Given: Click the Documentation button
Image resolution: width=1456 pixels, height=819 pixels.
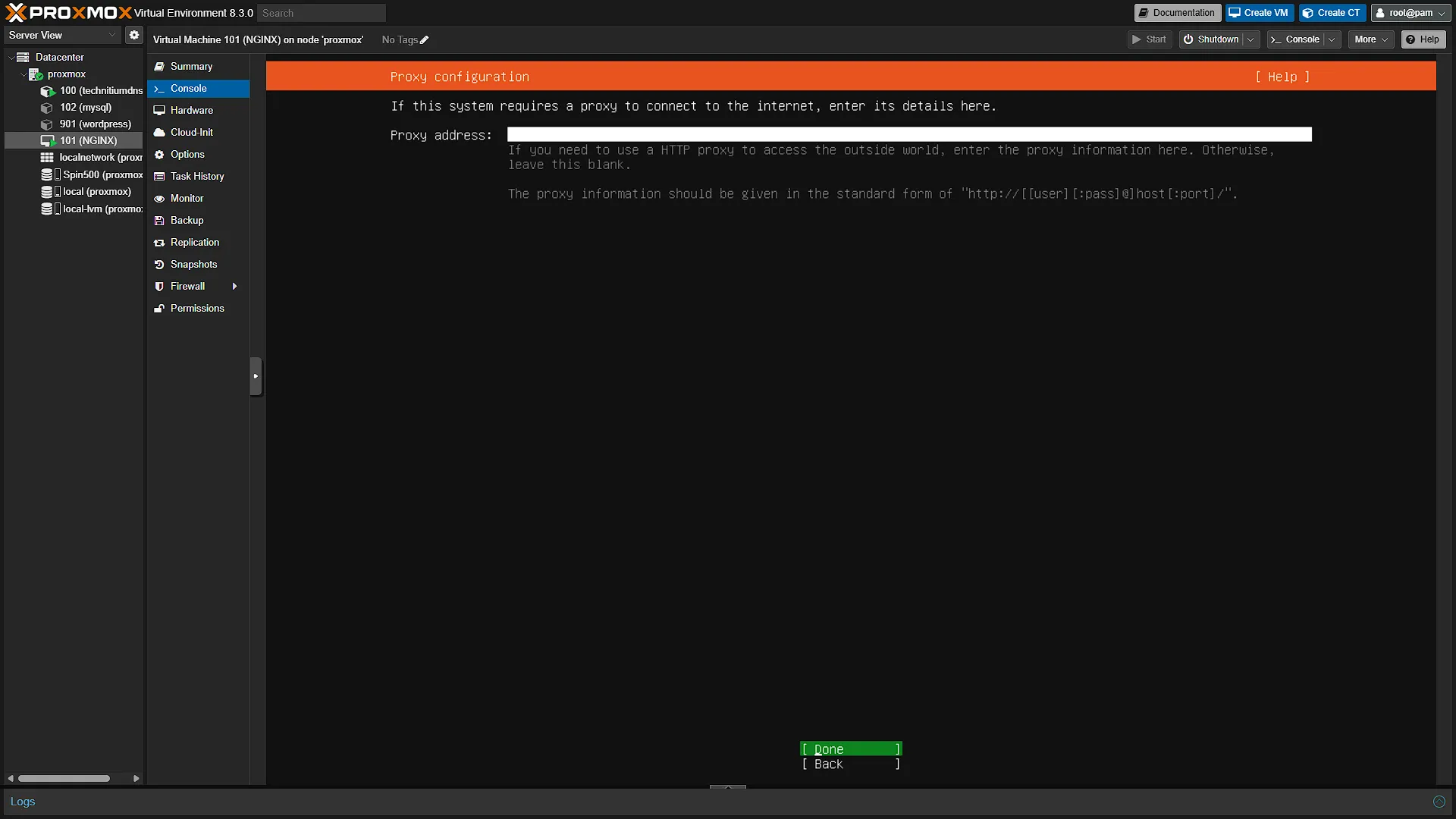Looking at the screenshot, I should [1177, 13].
